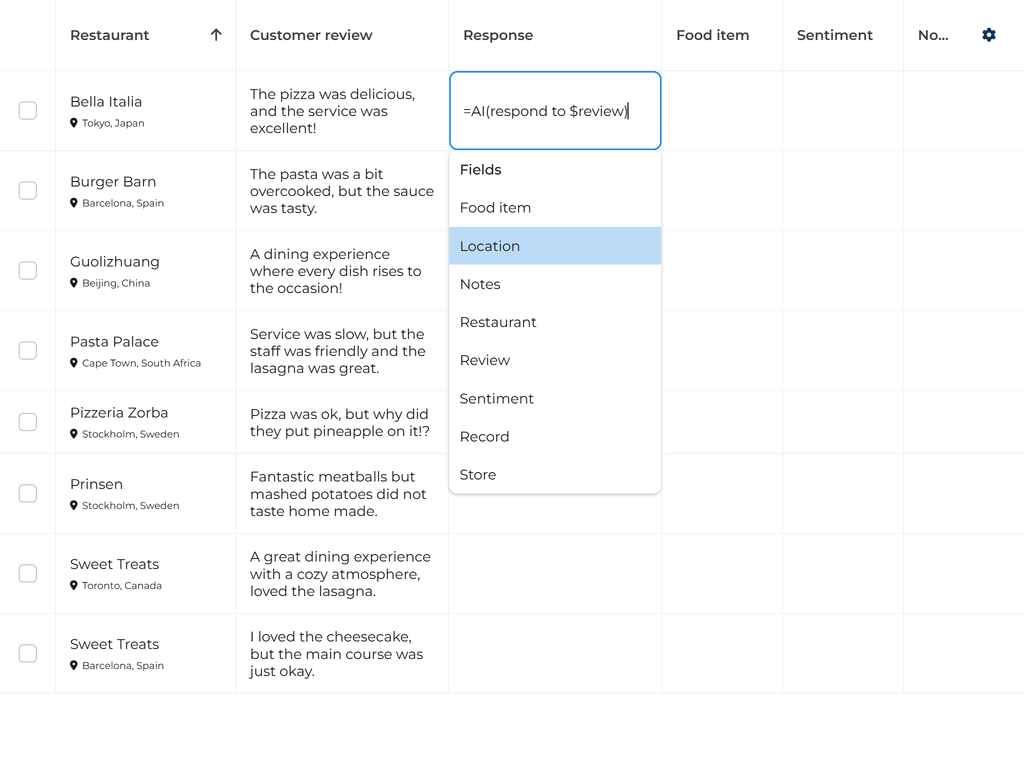Choose Sentiment in the field suggestion list
The image size is (1024, 768).
(x=496, y=398)
